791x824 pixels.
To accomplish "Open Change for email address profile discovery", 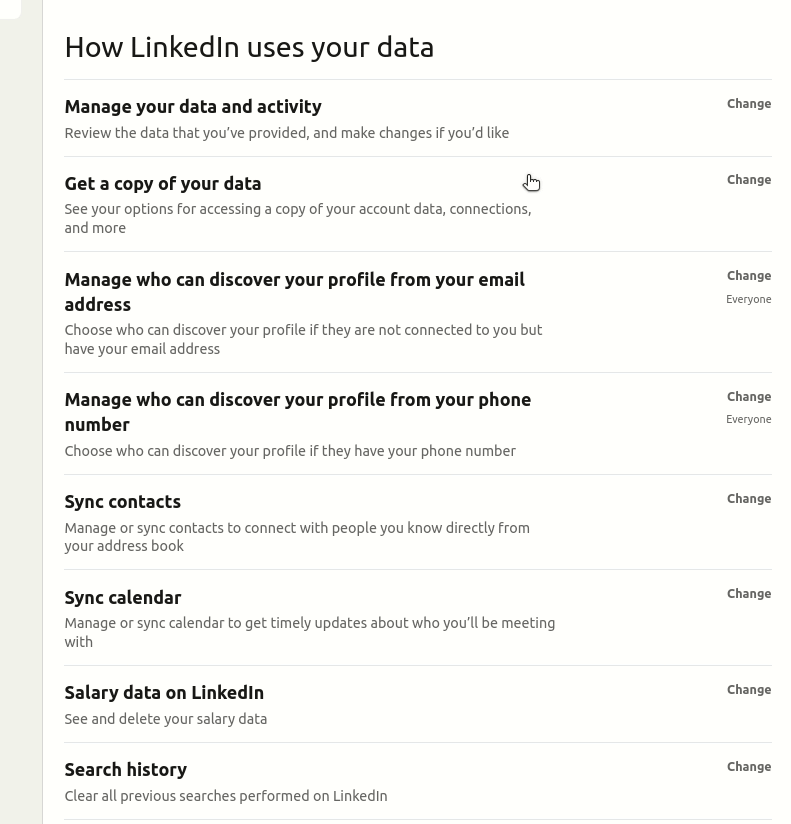I will pos(748,276).
